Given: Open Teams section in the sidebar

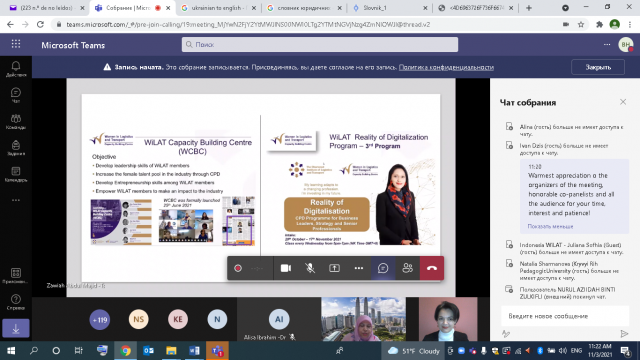Looking at the screenshot, I should (16, 122).
